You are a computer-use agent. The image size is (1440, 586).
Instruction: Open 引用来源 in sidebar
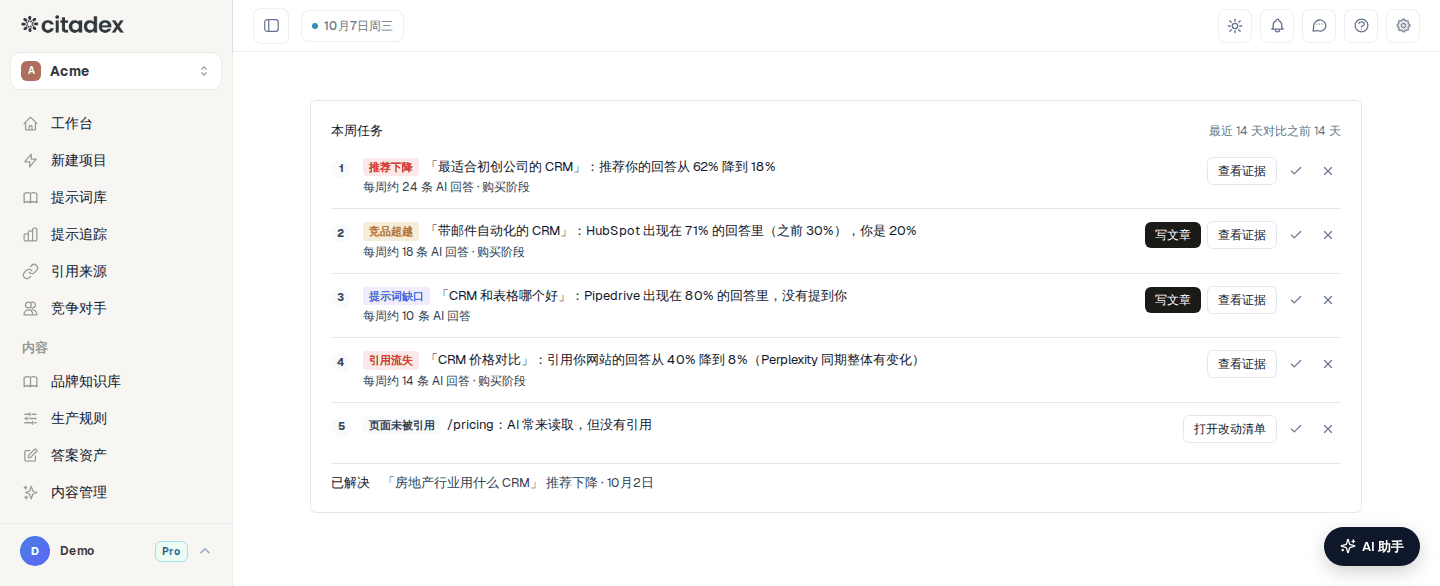[x=116, y=272]
